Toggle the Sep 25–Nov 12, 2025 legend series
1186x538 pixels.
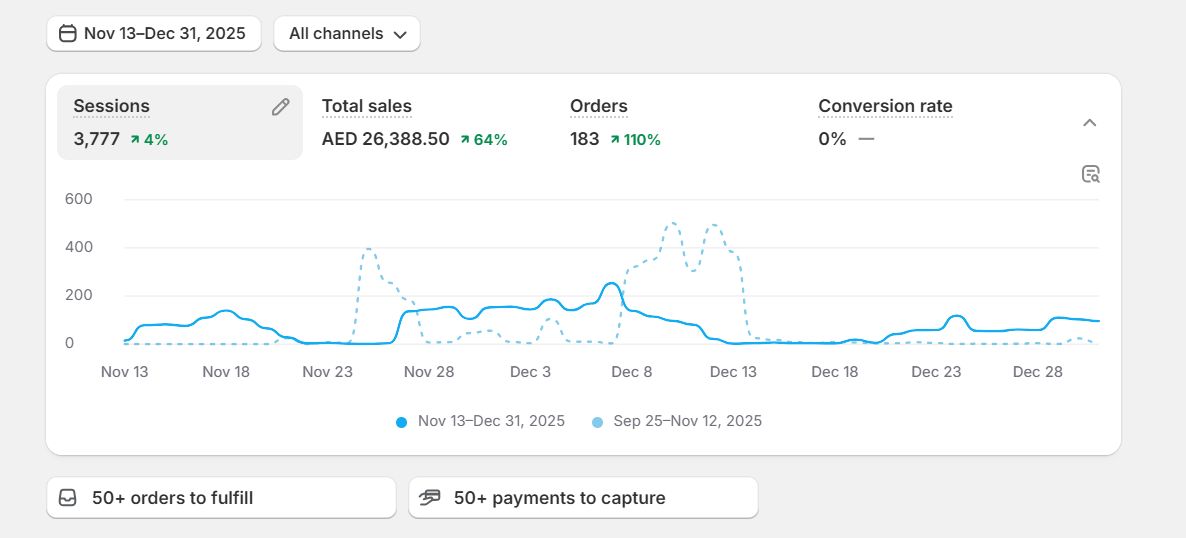[x=686, y=421]
